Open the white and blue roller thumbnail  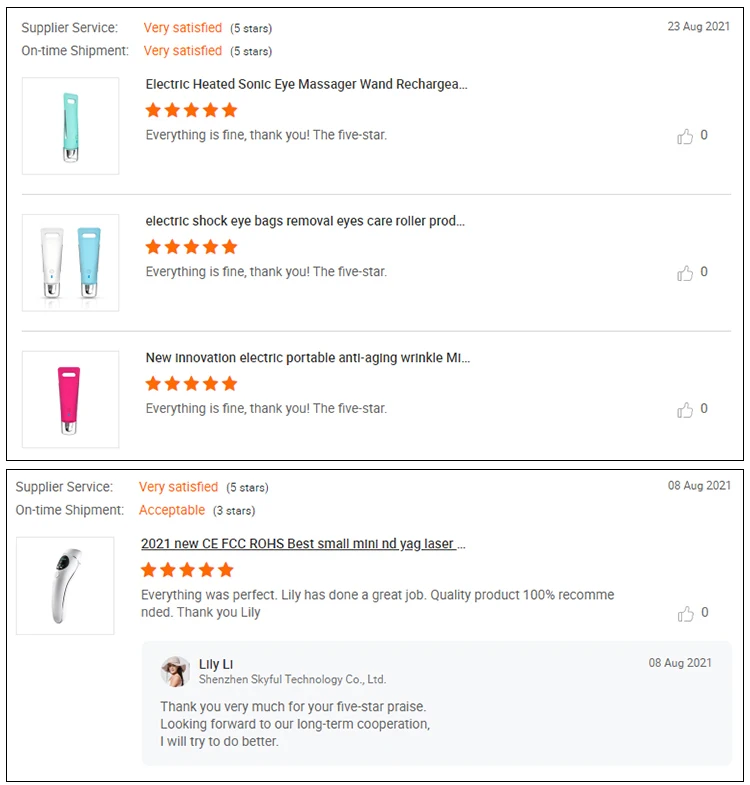click(70, 262)
